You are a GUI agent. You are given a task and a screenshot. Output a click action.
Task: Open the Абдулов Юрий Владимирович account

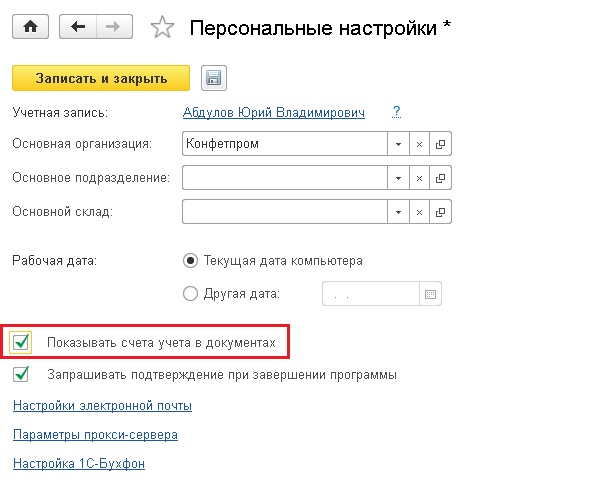tap(274, 112)
